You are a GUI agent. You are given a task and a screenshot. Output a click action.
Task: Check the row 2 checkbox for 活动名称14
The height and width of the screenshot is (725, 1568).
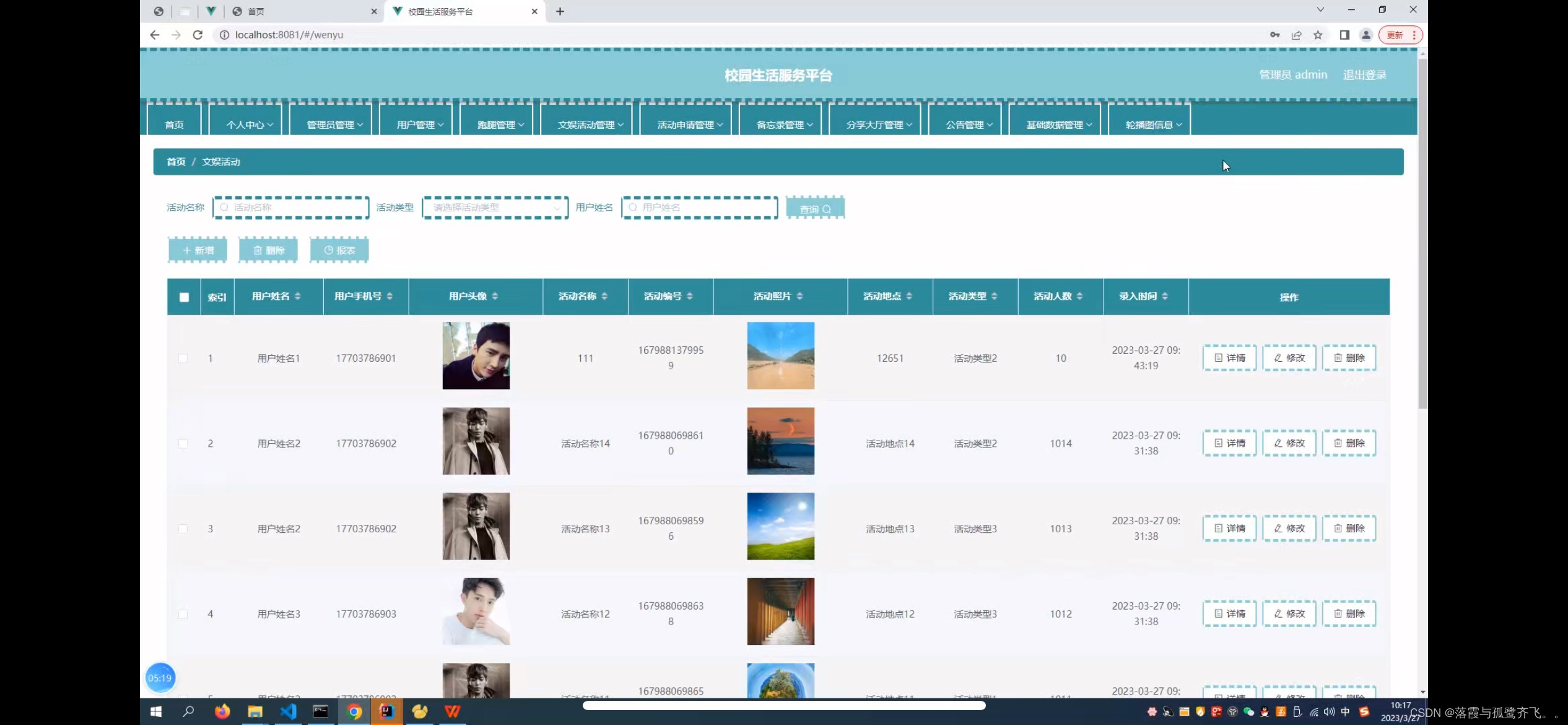183,444
